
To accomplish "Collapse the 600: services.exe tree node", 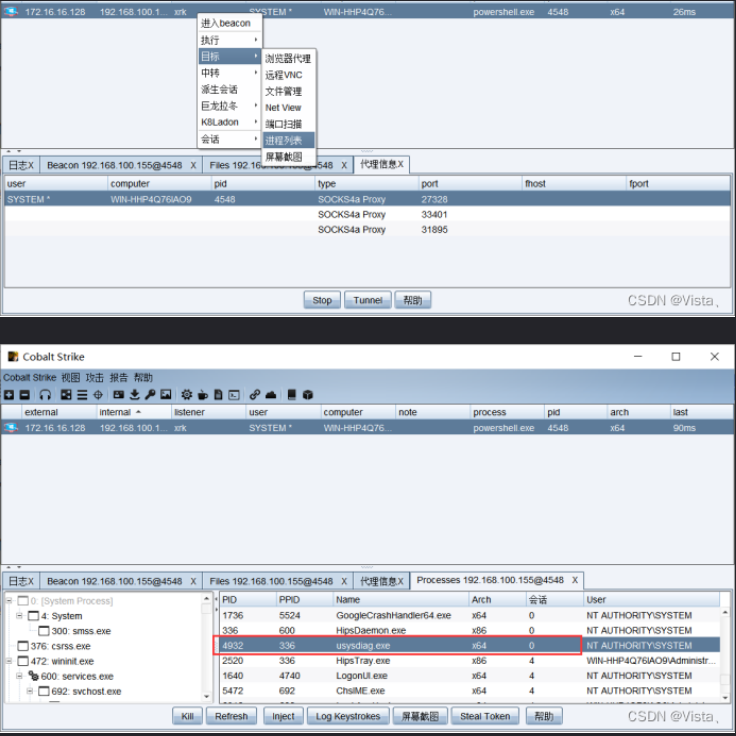I will coord(19,676).
